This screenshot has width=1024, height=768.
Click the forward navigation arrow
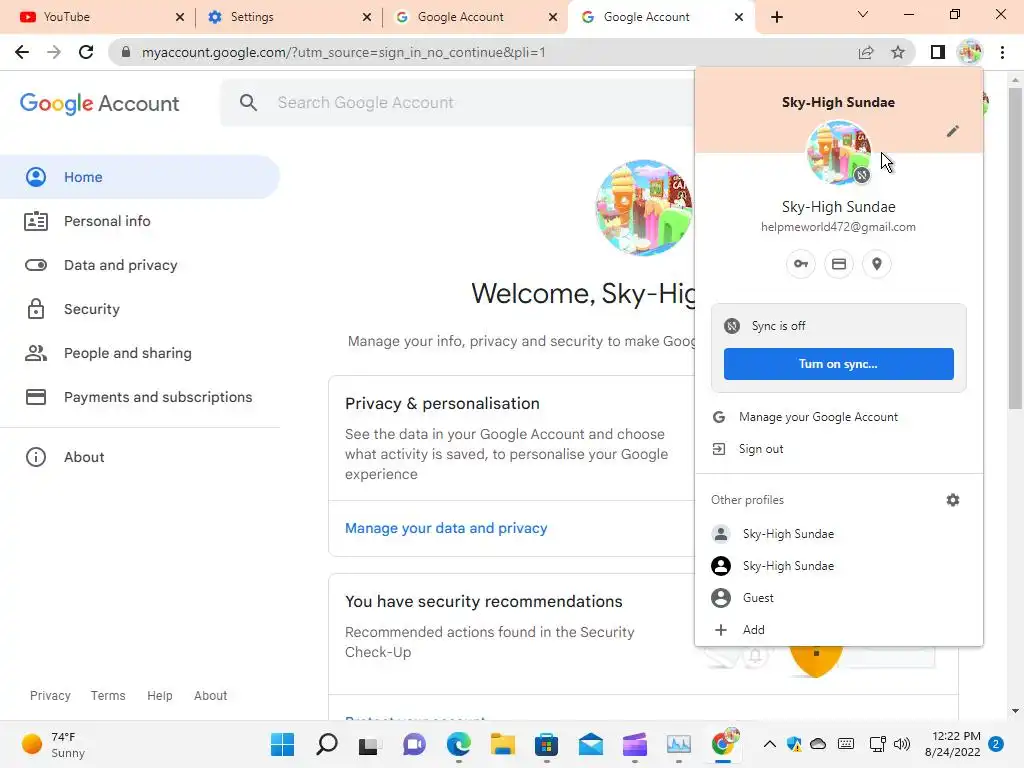pyautogui.click(x=54, y=52)
